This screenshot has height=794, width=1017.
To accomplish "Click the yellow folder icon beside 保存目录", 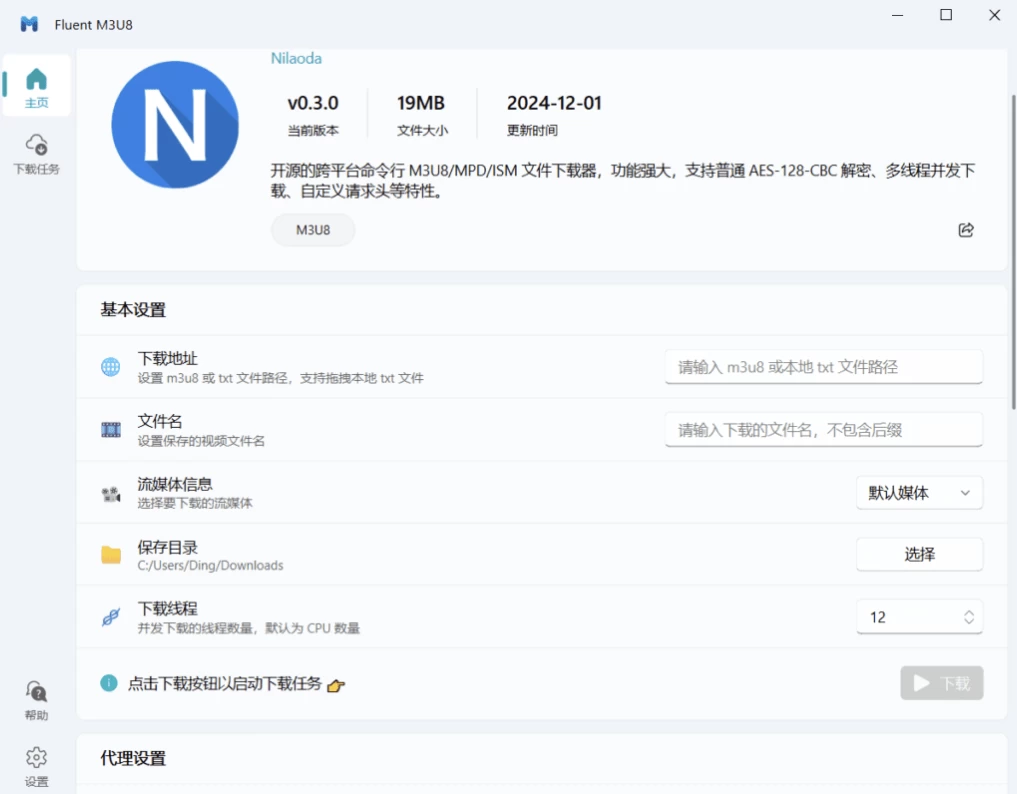I will click(110, 555).
